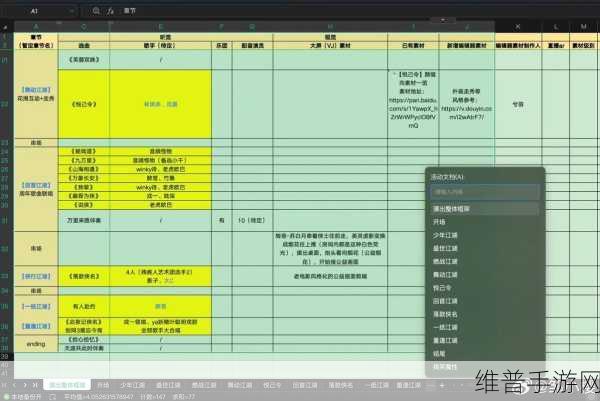Viewport: 600px width, 401px height.
Task: Click the A1 name box
Action: tap(34, 11)
